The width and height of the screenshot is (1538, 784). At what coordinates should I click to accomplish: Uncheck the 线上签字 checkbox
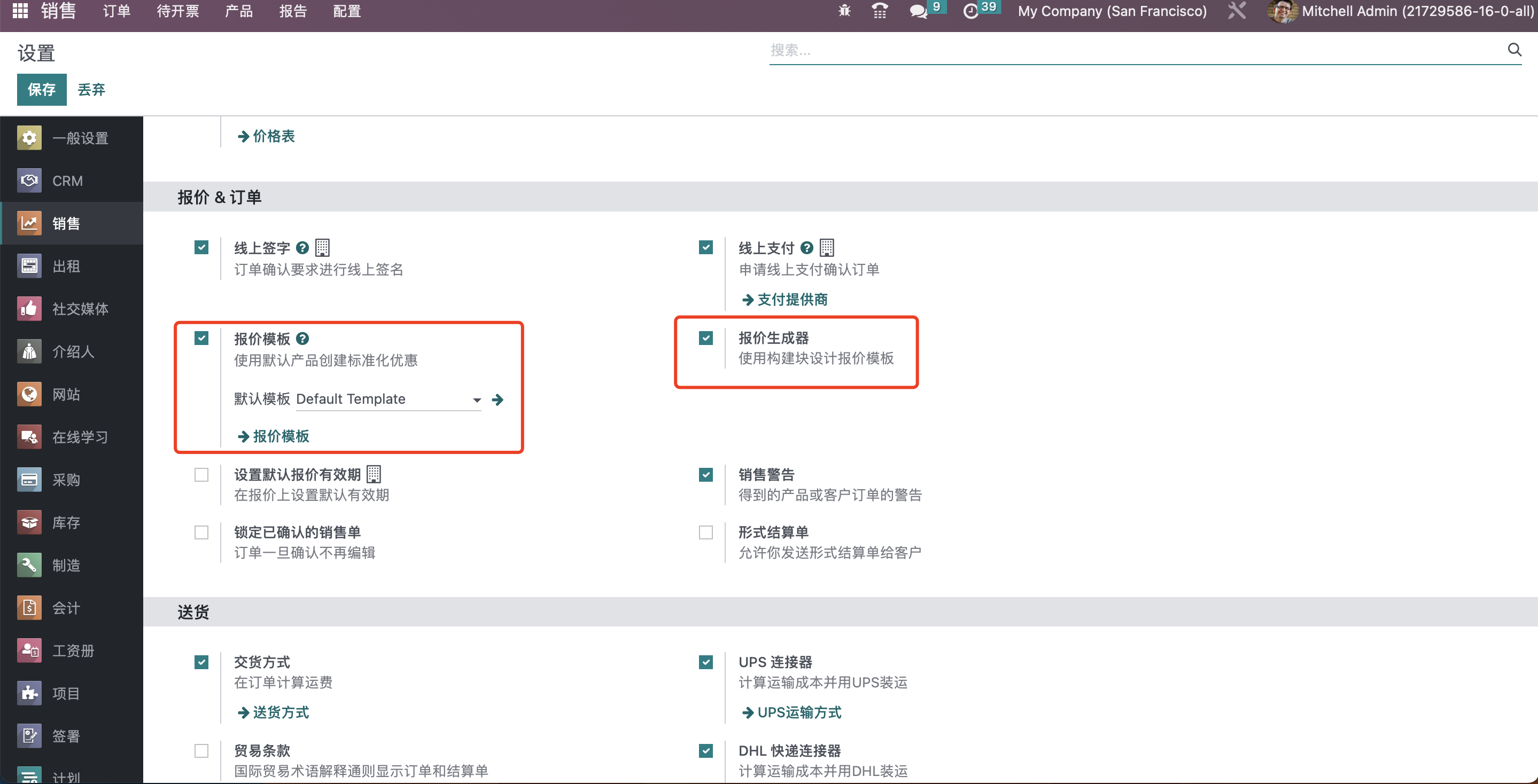[202, 247]
